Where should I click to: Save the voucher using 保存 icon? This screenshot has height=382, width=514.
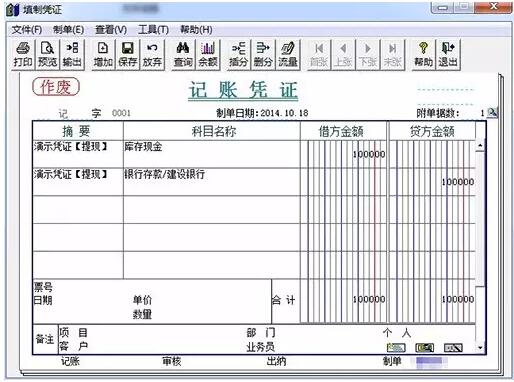click(x=128, y=55)
